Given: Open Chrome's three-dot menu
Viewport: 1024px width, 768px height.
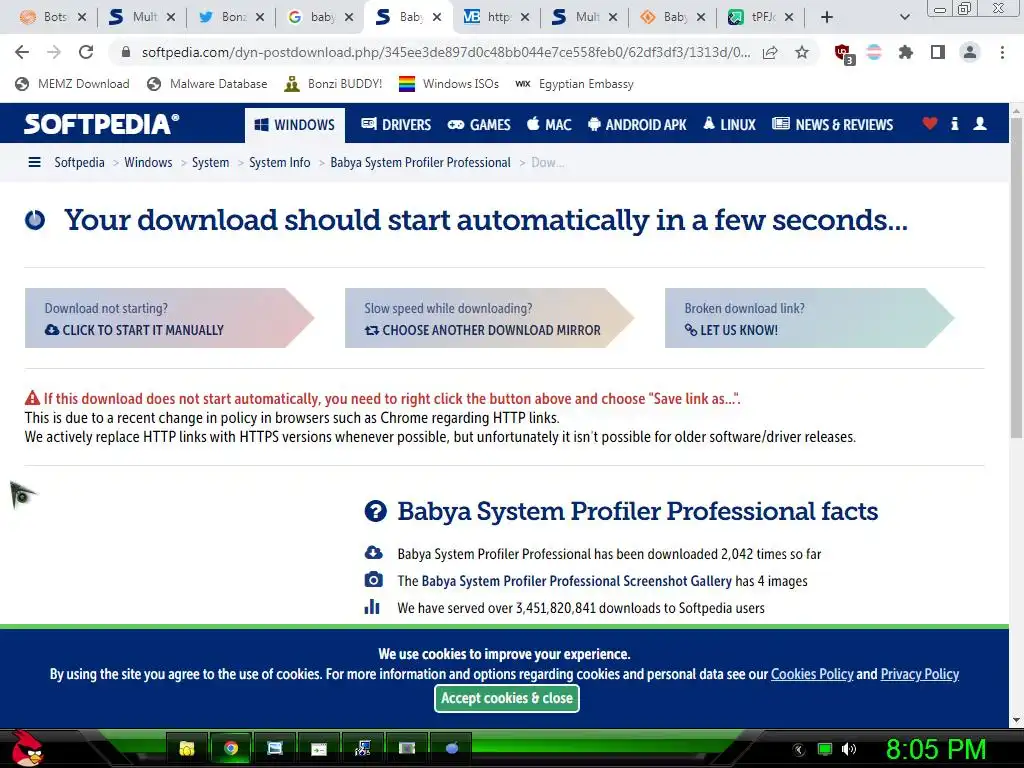Looking at the screenshot, I should 1002,52.
